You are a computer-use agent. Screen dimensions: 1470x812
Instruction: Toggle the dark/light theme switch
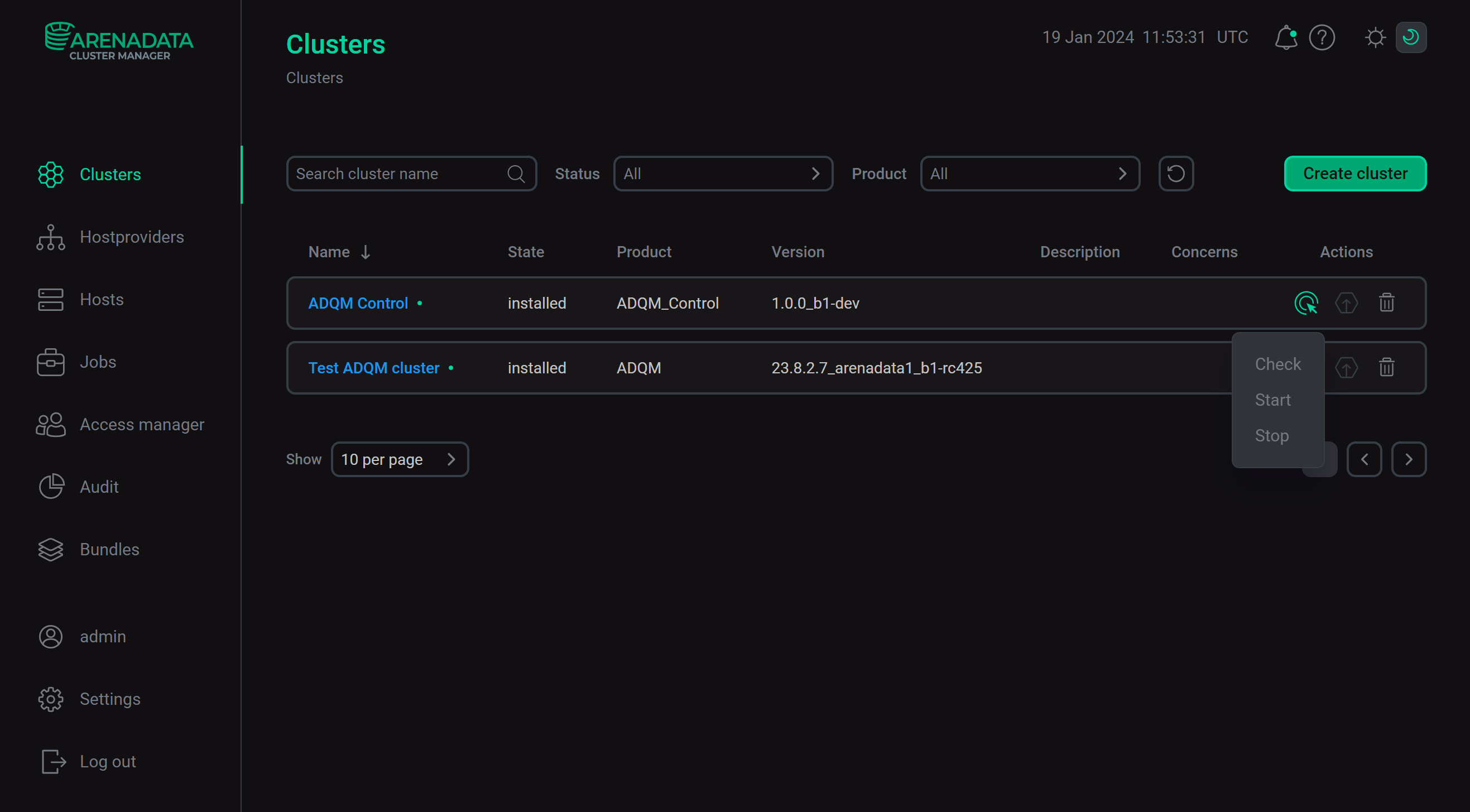pyautogui.click(x=1411, y=37)
